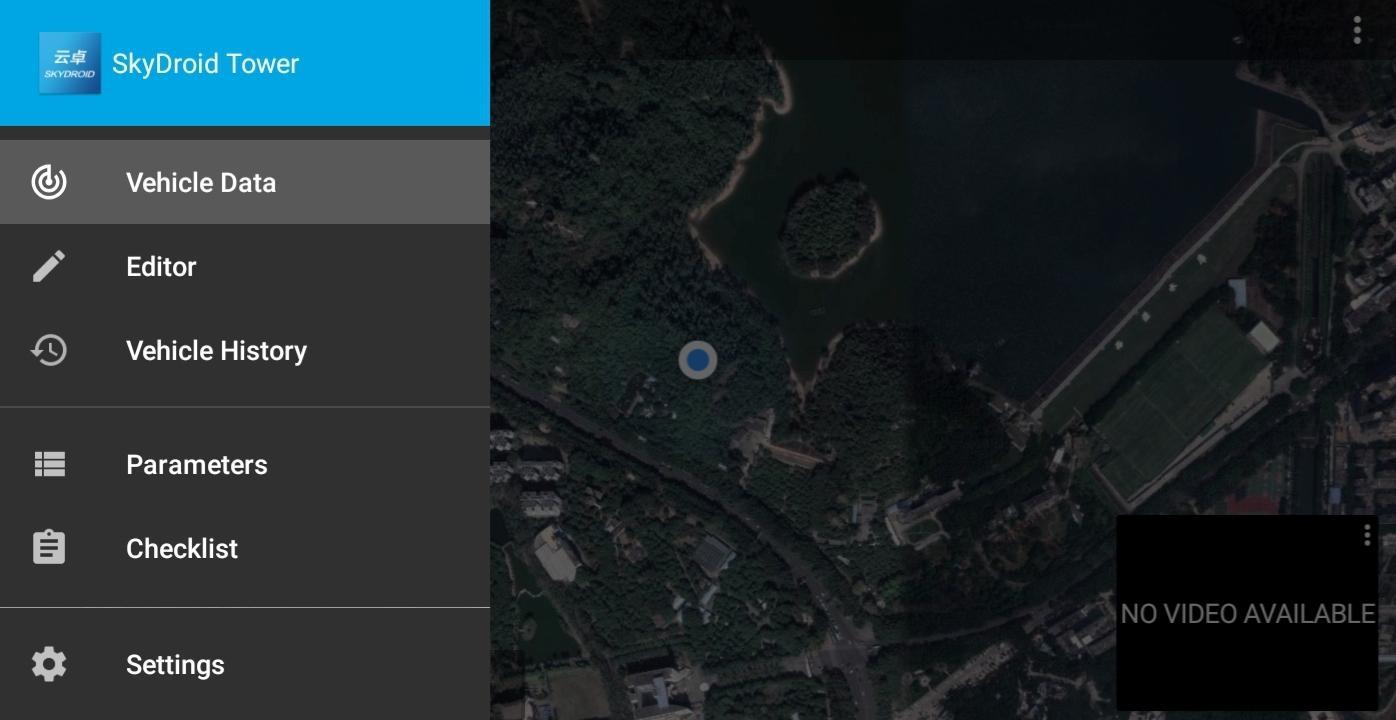
Task: Select Vehicle History in the drawer
Action: (x=245, y=350)
